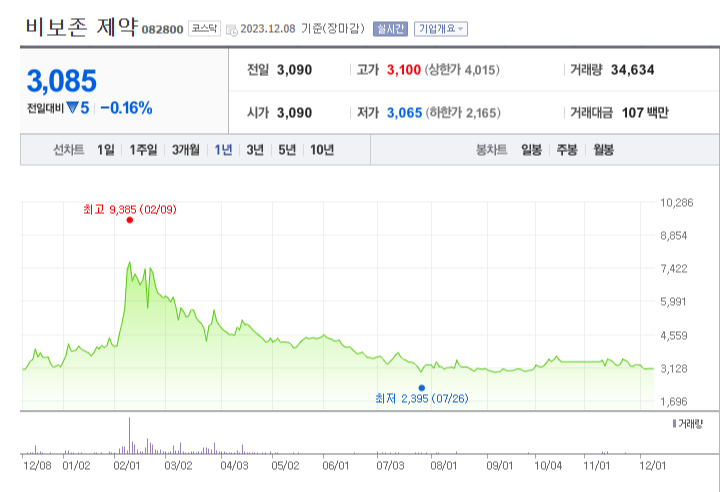Image resolution: width=720 pixels, height=492 pixels.
Task: Select the 1일 line chart tab
Action: [106, 150]
